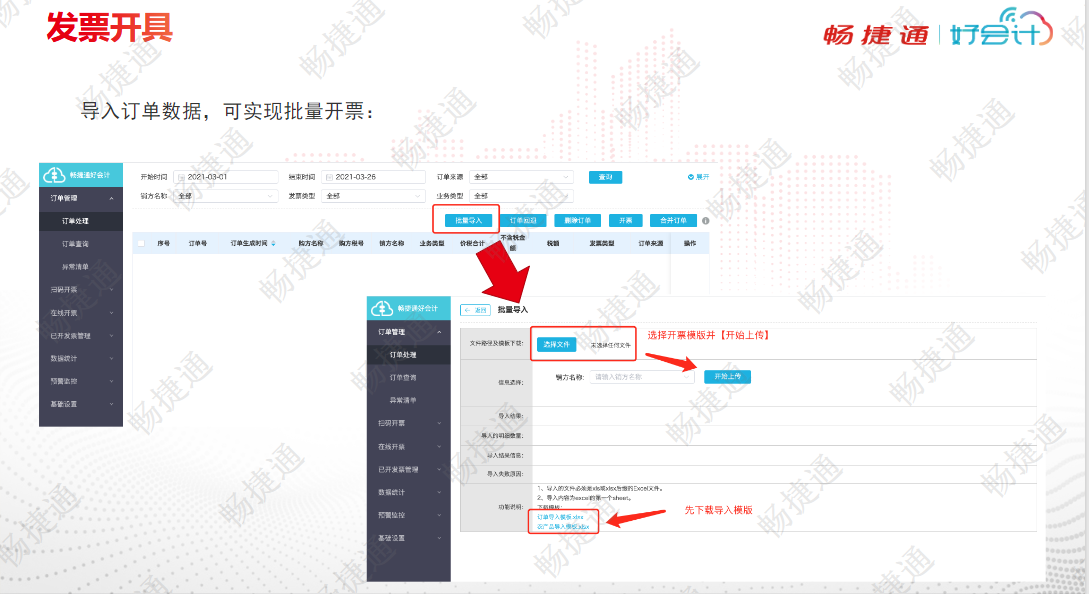Click the calendar icon in the 结束时间 field
Screen dimensions: 1089x594
(329, 177)
